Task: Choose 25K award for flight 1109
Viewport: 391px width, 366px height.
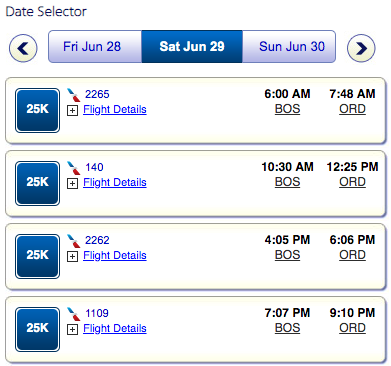Action: (x=37, y=329)
